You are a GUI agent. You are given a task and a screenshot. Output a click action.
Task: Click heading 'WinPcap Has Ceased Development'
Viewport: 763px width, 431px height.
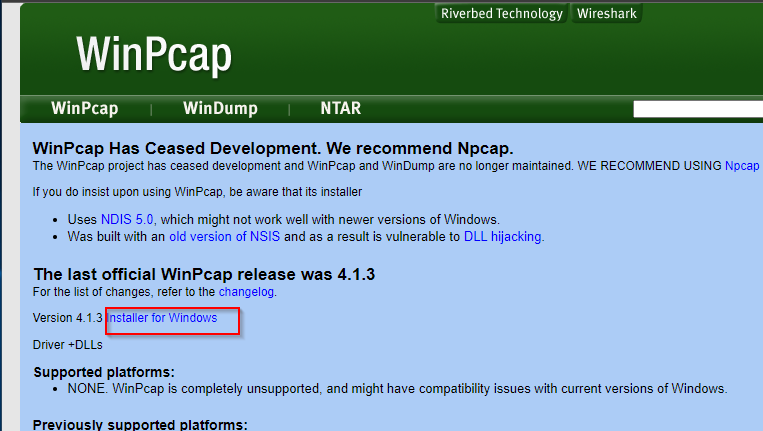[273, 148]
